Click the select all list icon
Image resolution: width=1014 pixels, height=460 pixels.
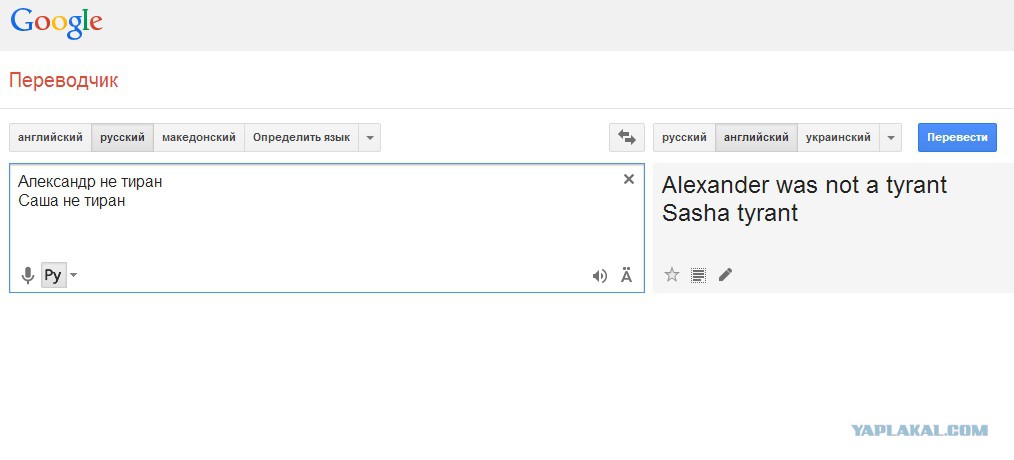tap(698, 275)
